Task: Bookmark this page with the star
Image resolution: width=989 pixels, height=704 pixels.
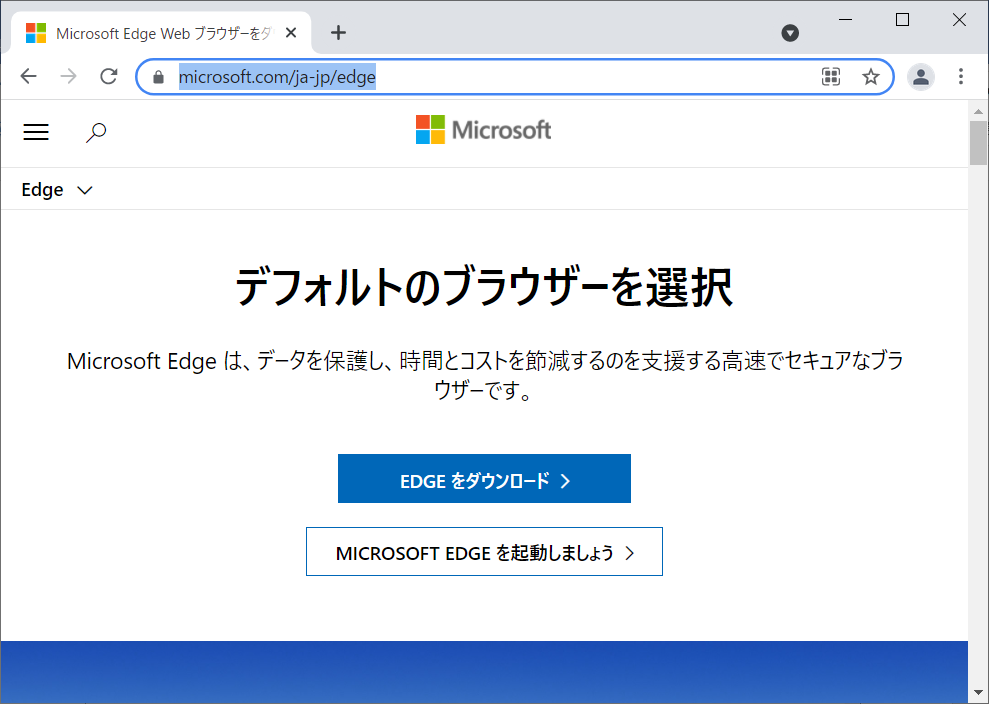Action: point(871,77)
